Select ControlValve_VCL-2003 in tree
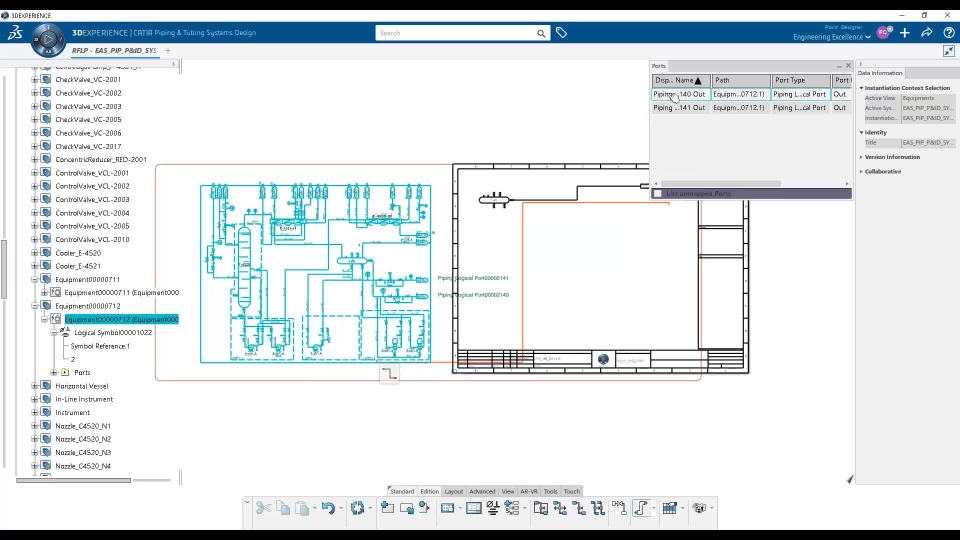This screenshot has height=540, width=960. pos(92,200)
